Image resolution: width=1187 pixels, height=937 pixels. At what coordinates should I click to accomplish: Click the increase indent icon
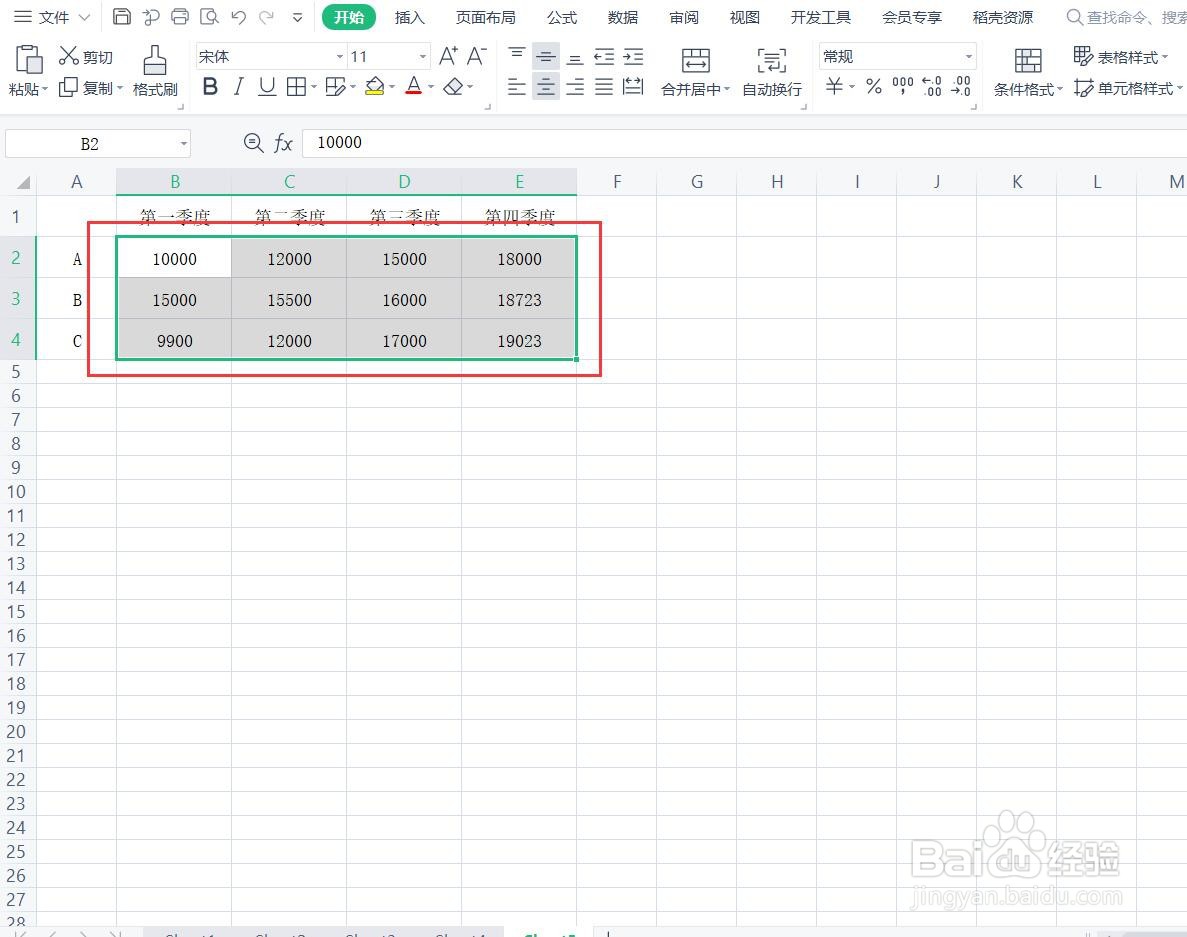(634, 56)
